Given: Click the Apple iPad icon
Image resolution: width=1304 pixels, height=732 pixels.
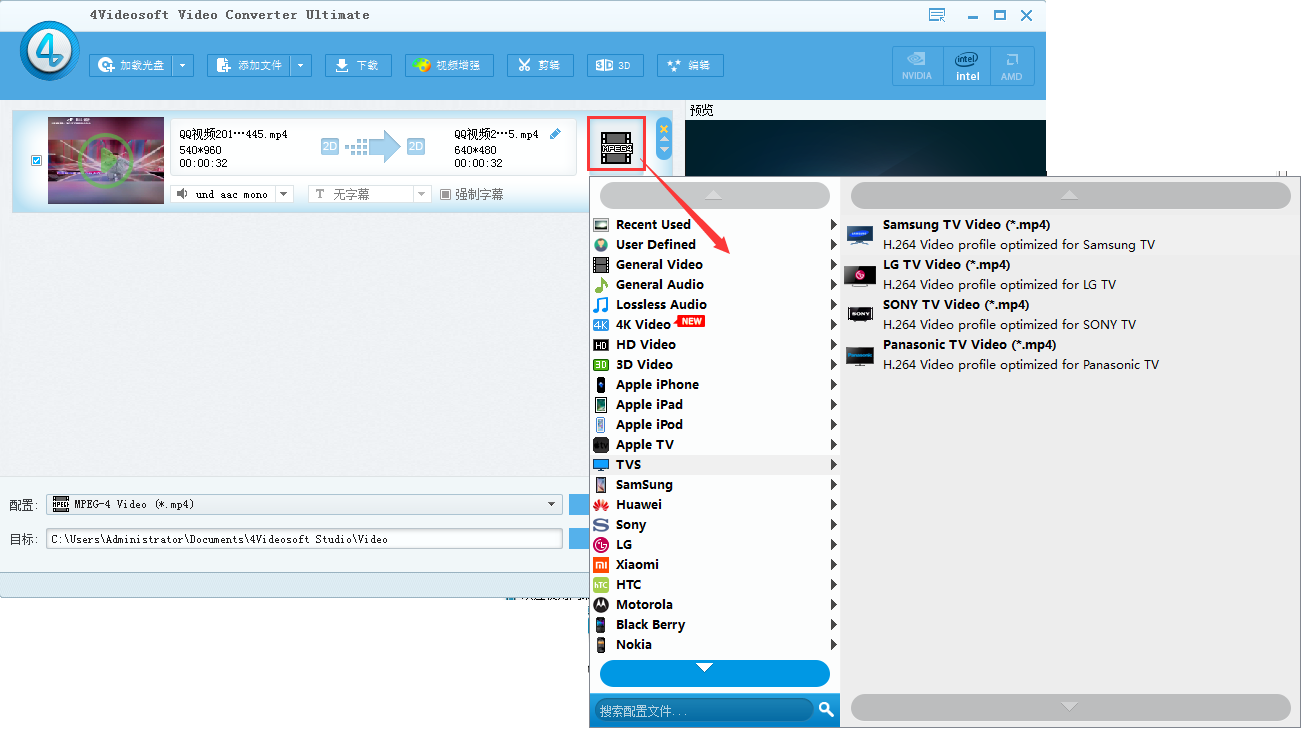Looking at the screenshot, I should 601,405.
